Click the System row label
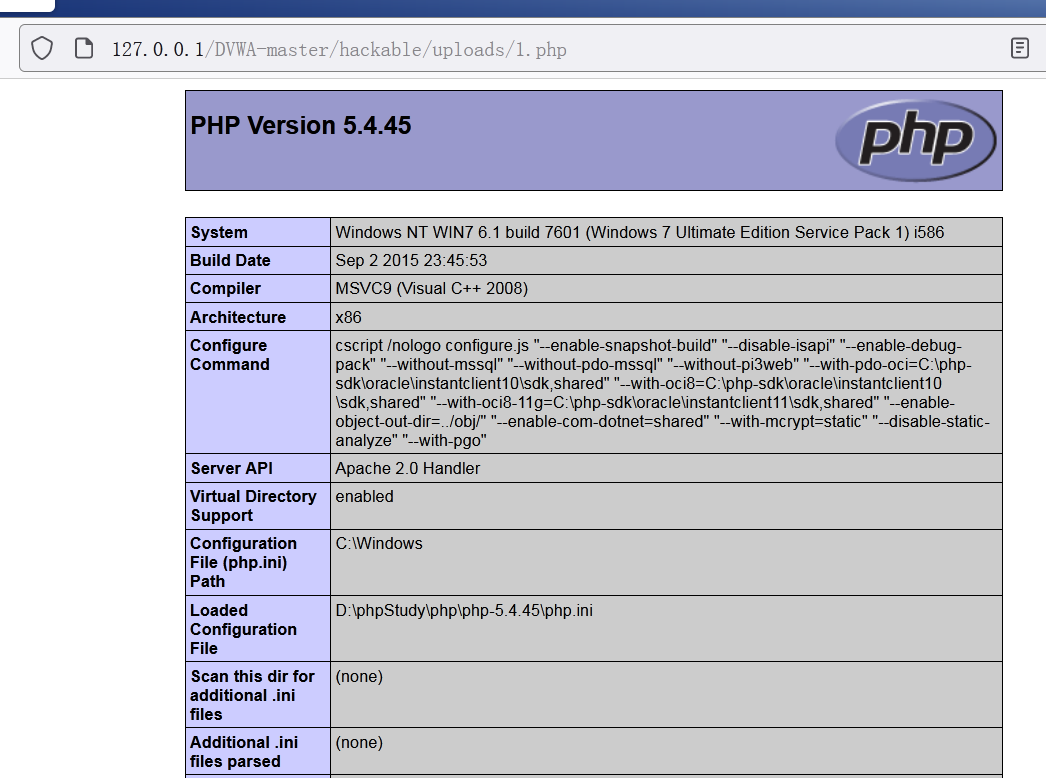This screenshot has width=1046, height=778. click(x=219, y=232)
